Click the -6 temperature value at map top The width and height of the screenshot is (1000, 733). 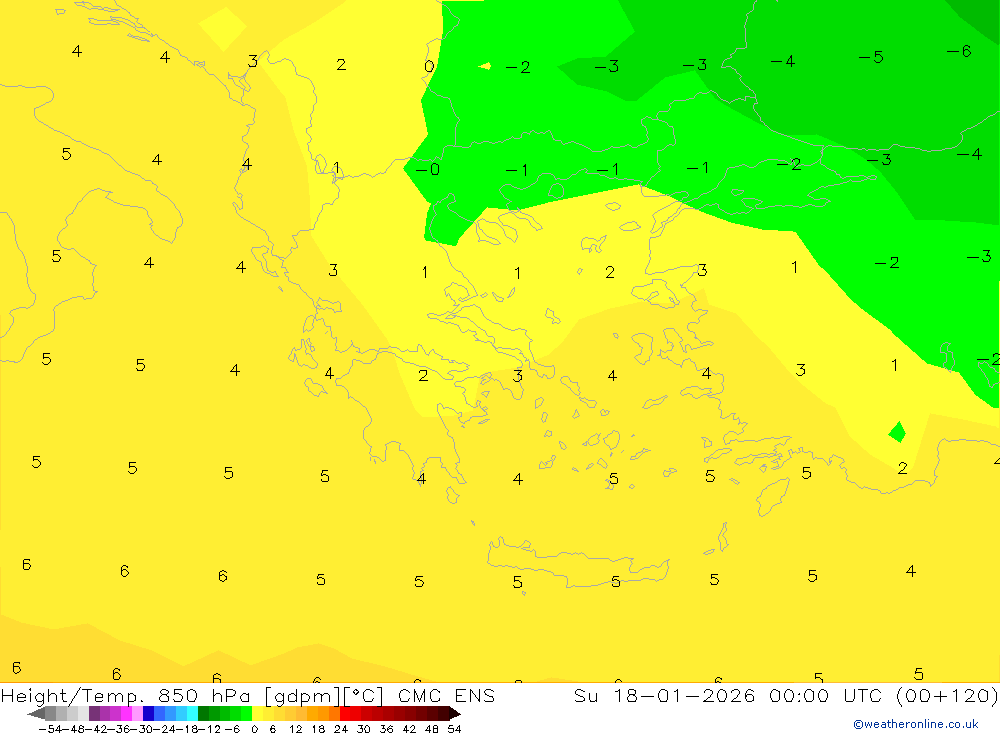959,51
